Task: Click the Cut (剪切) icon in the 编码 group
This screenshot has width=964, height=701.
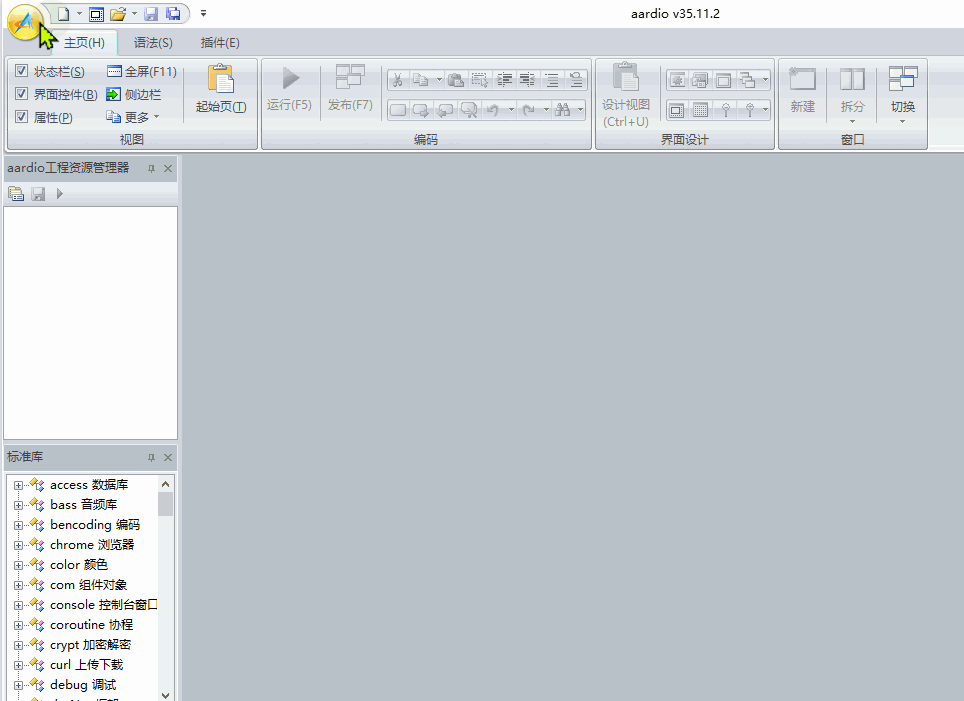Action: coord(397,80)
